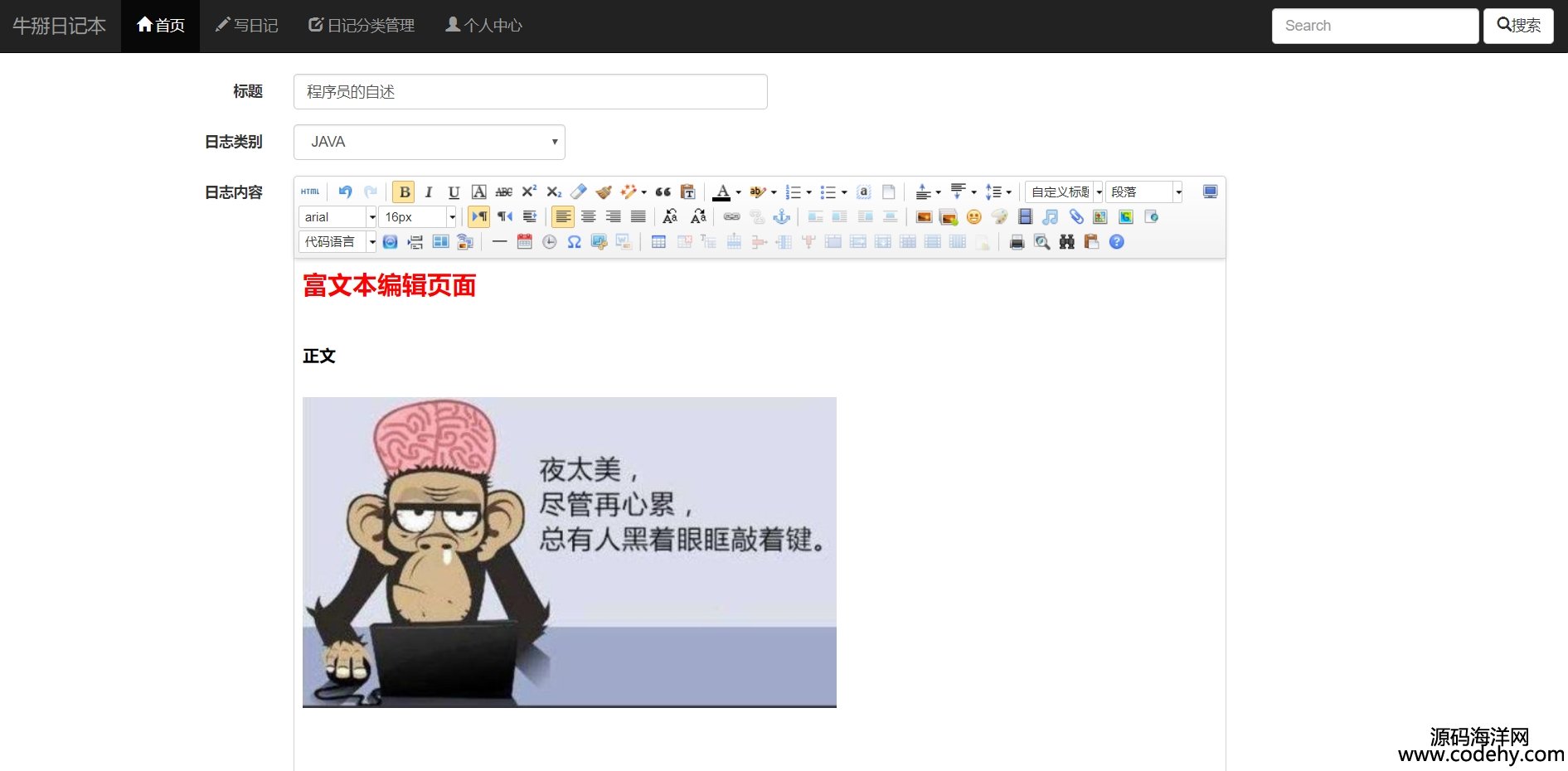
Task: Insert a single image
Action: [x=924, y=217]
